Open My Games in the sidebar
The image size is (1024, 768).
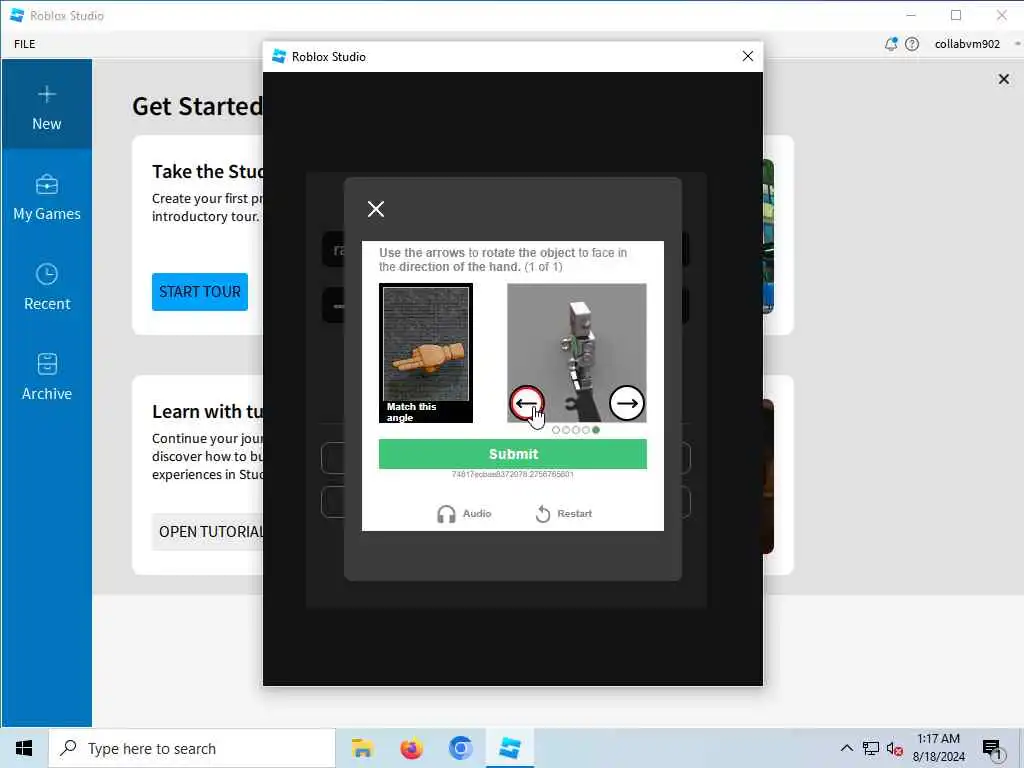point(46,197)
